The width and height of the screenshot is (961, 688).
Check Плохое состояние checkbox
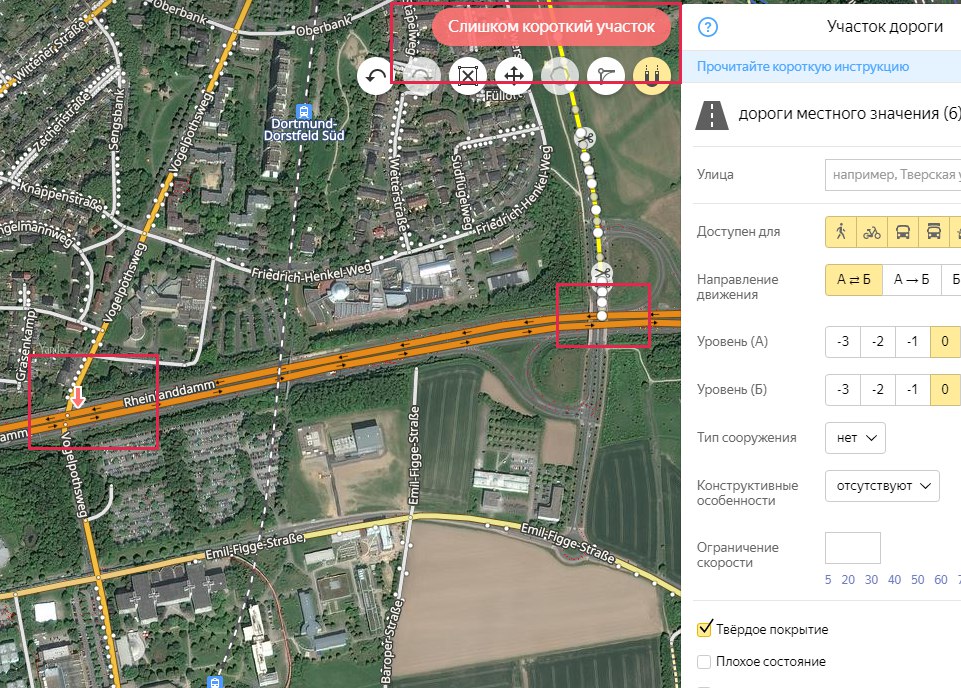tap(704, 662)
